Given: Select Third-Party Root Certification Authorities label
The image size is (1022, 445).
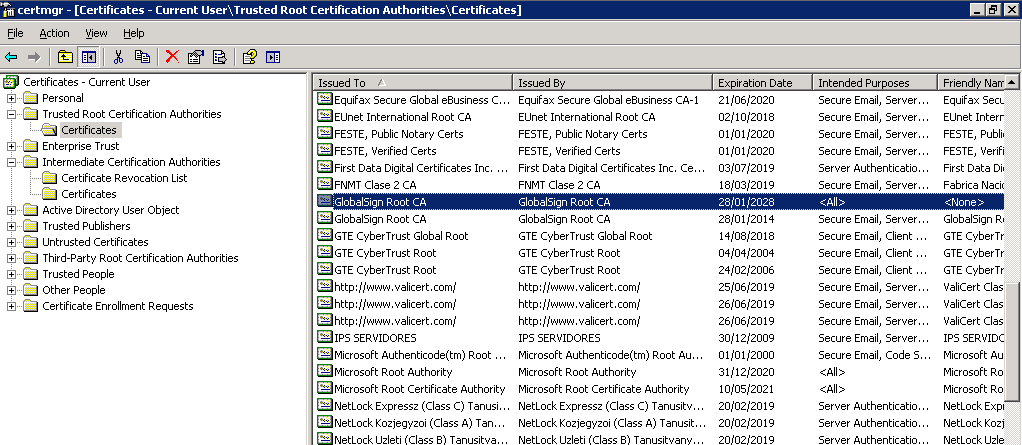Looking at the screenshot, I should coord(140,258).
